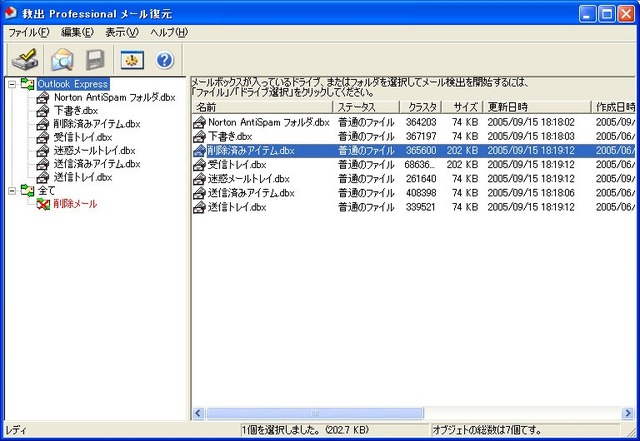The width and height of the screenshot is (640, 441).
Task: Click the drive select toolbar icon
Action: point(25,60)
